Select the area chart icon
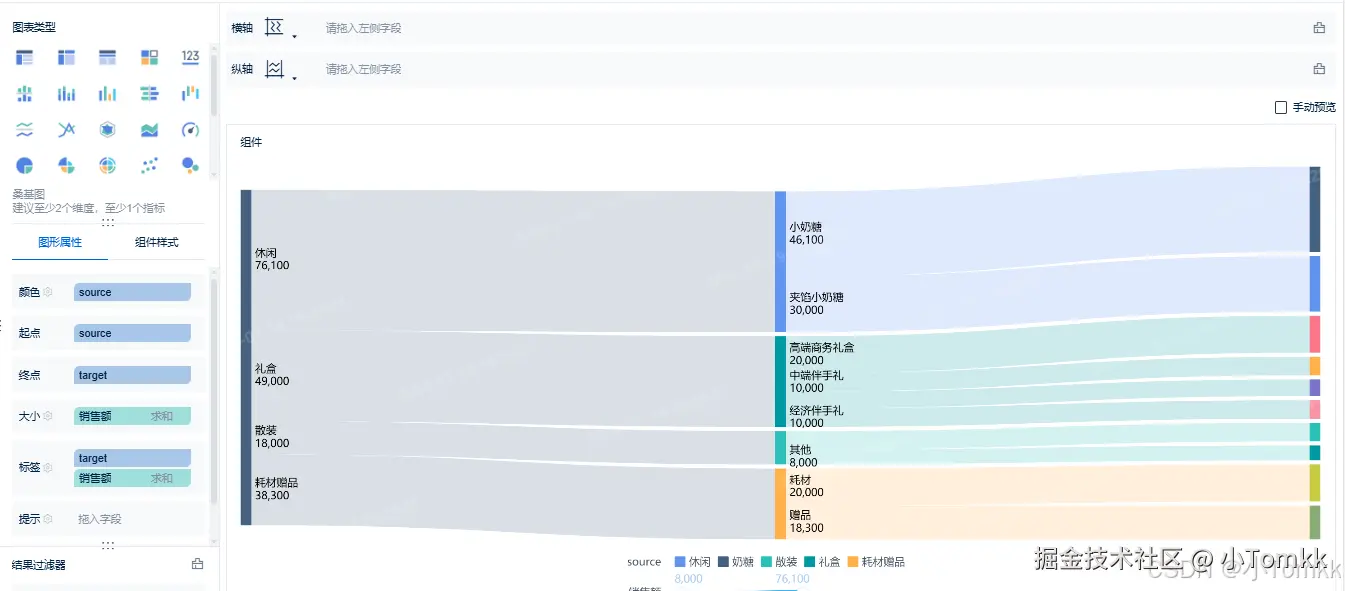Image resolution: width=1345 pixels, height=591 pixels. tap(149, 130)
